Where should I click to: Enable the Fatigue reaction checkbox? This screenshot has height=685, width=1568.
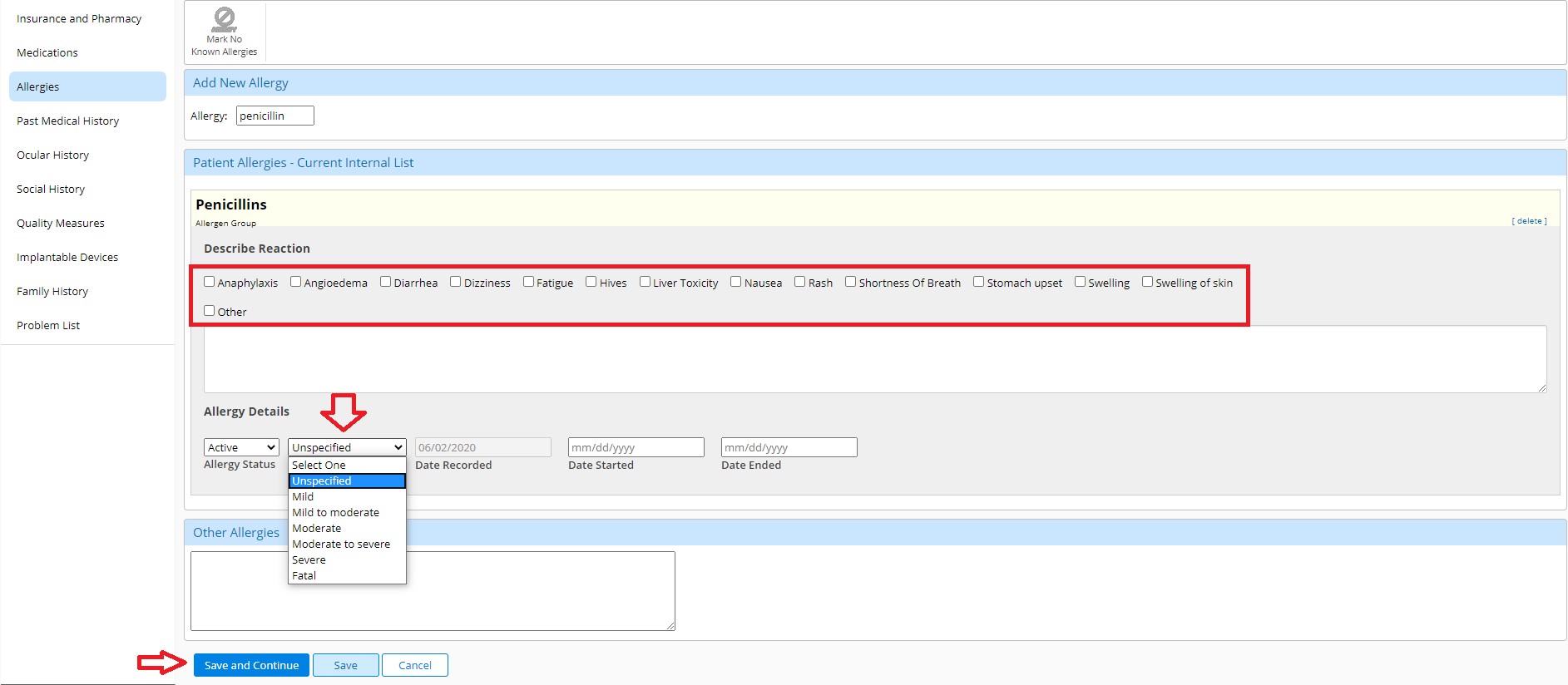click(x=528, y=282)
